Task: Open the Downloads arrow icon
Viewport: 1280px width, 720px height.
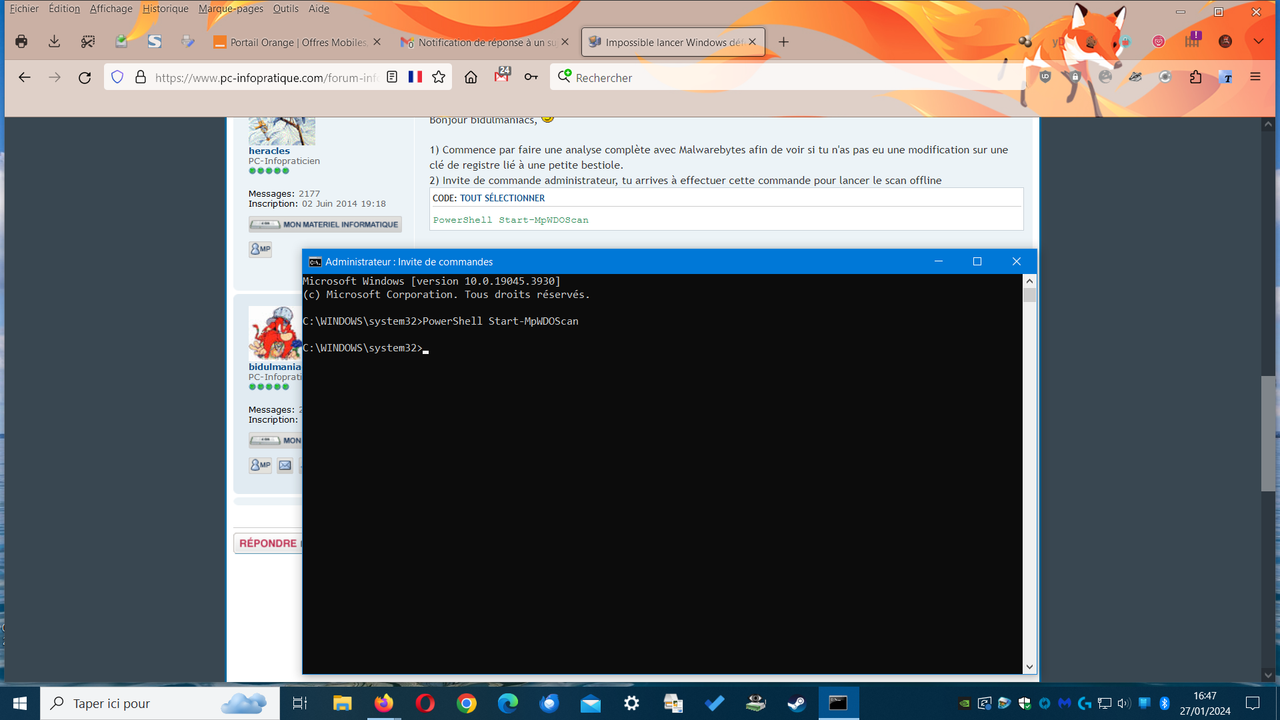Action: coord(54,42)
